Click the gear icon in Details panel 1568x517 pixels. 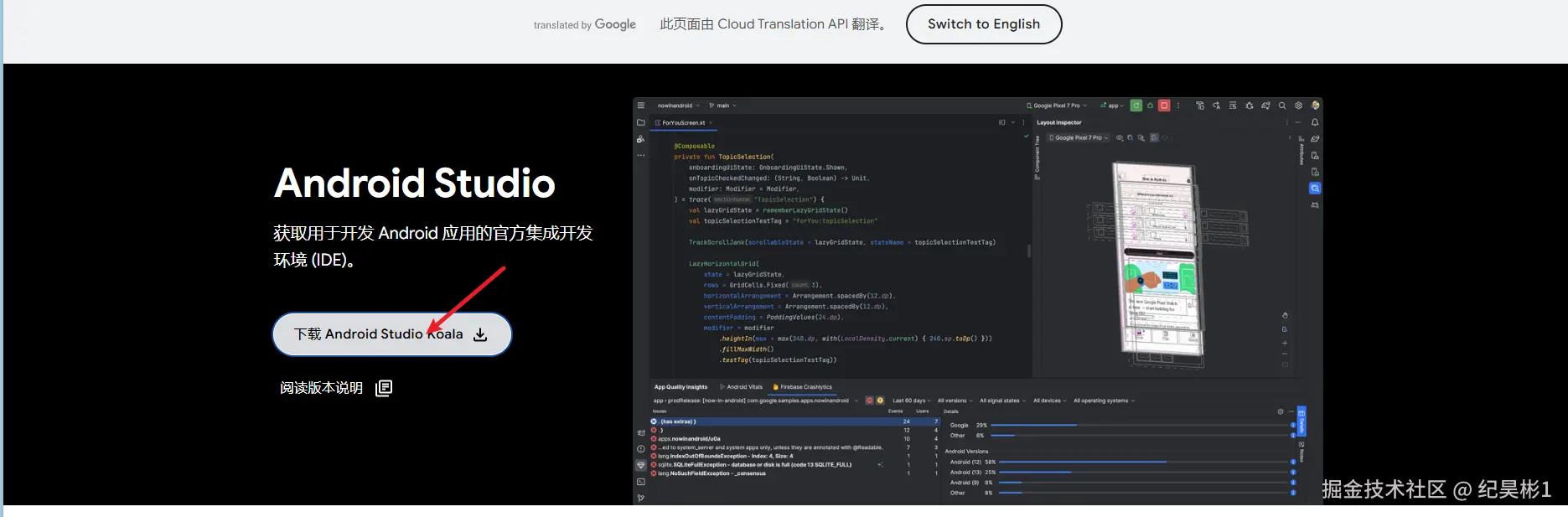click(x=1280, y=411)
